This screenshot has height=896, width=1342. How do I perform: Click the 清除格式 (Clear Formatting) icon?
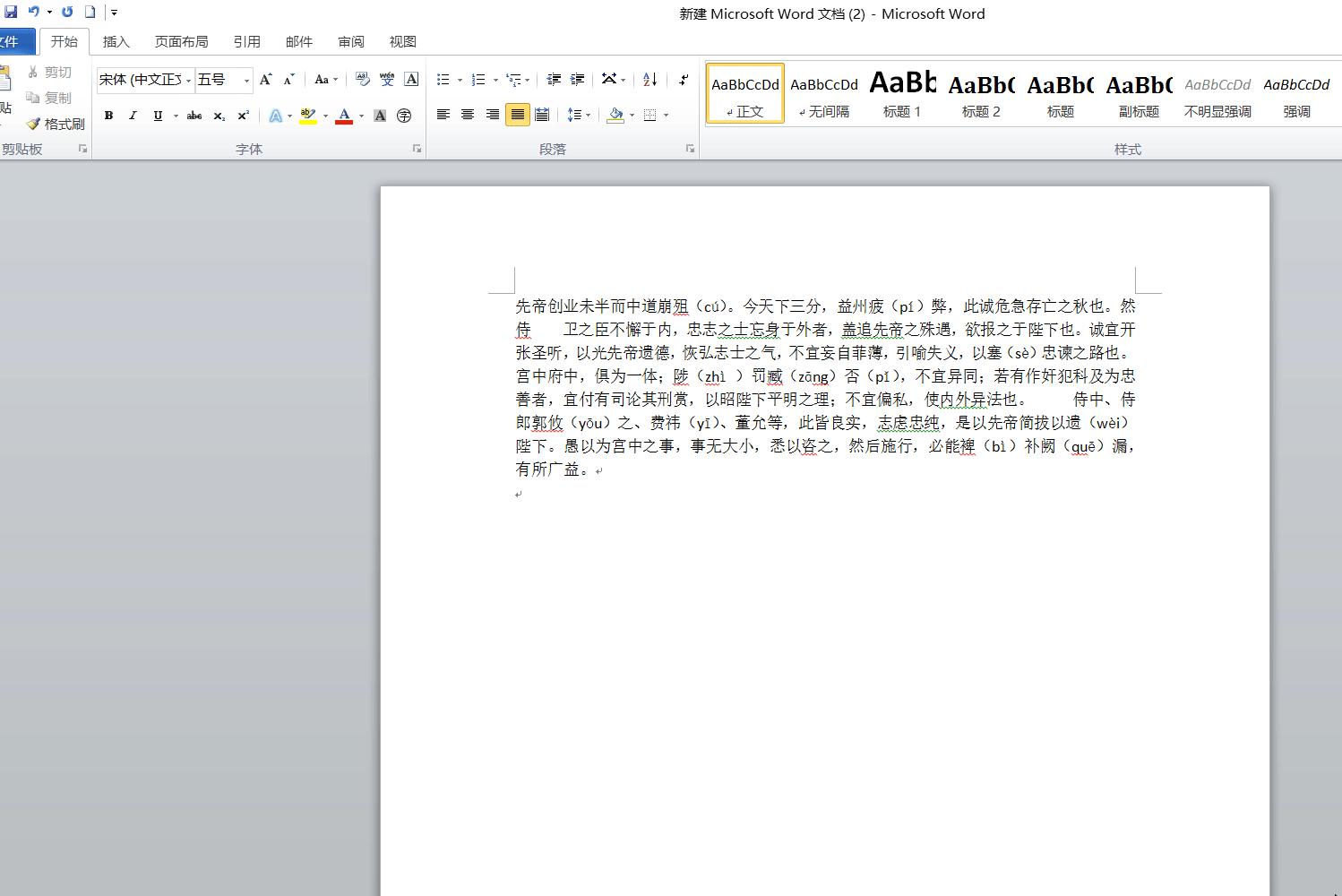(x=363, y=80)
